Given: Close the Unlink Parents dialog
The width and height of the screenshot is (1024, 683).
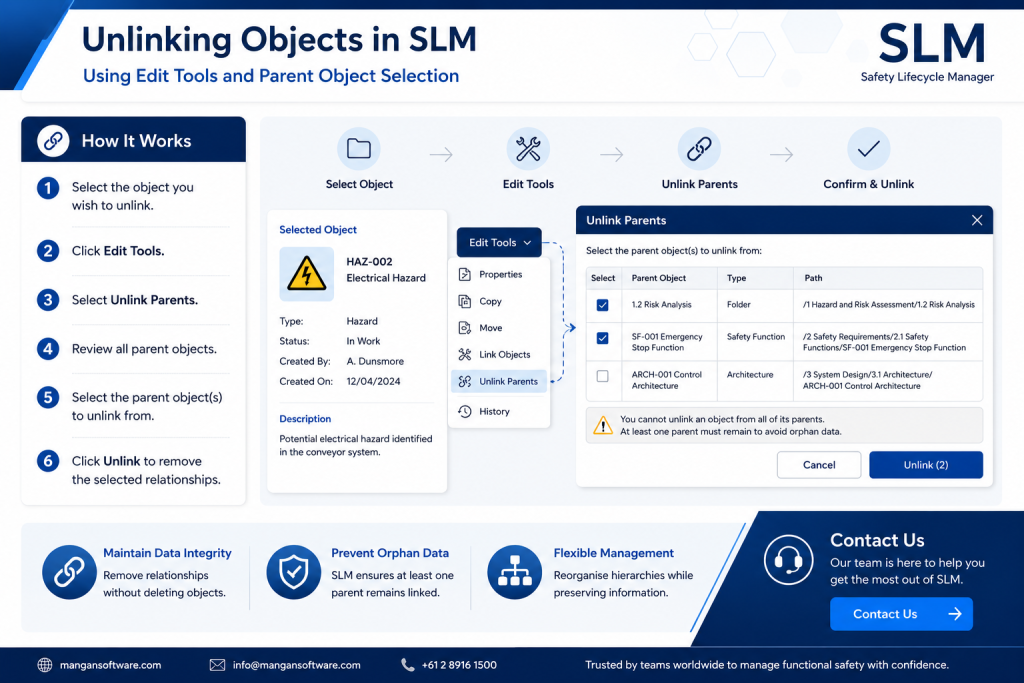Looking at the screenshot, I should coord(977,220).
